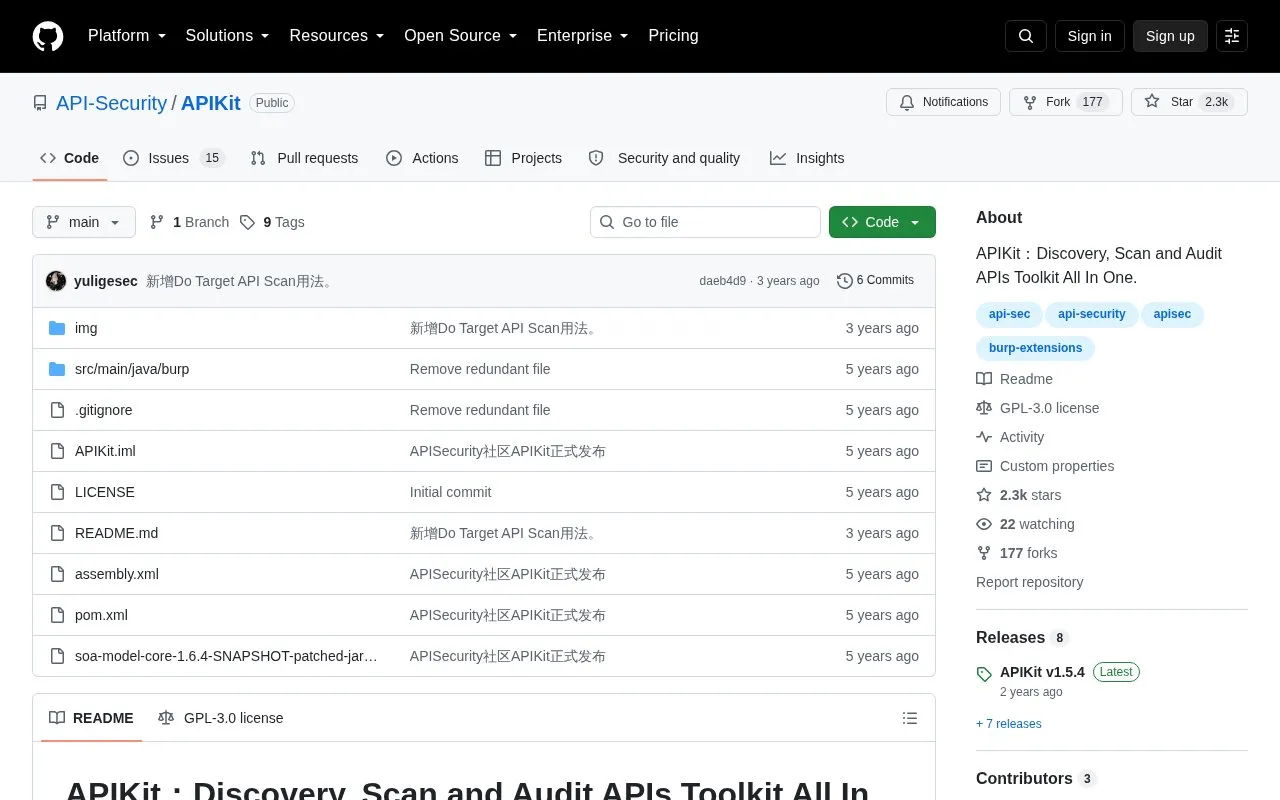Image resolution: width=1280 pixels, height=800 pixels.
Task: Click the Sign up button
Action: tap(1170, 36)
